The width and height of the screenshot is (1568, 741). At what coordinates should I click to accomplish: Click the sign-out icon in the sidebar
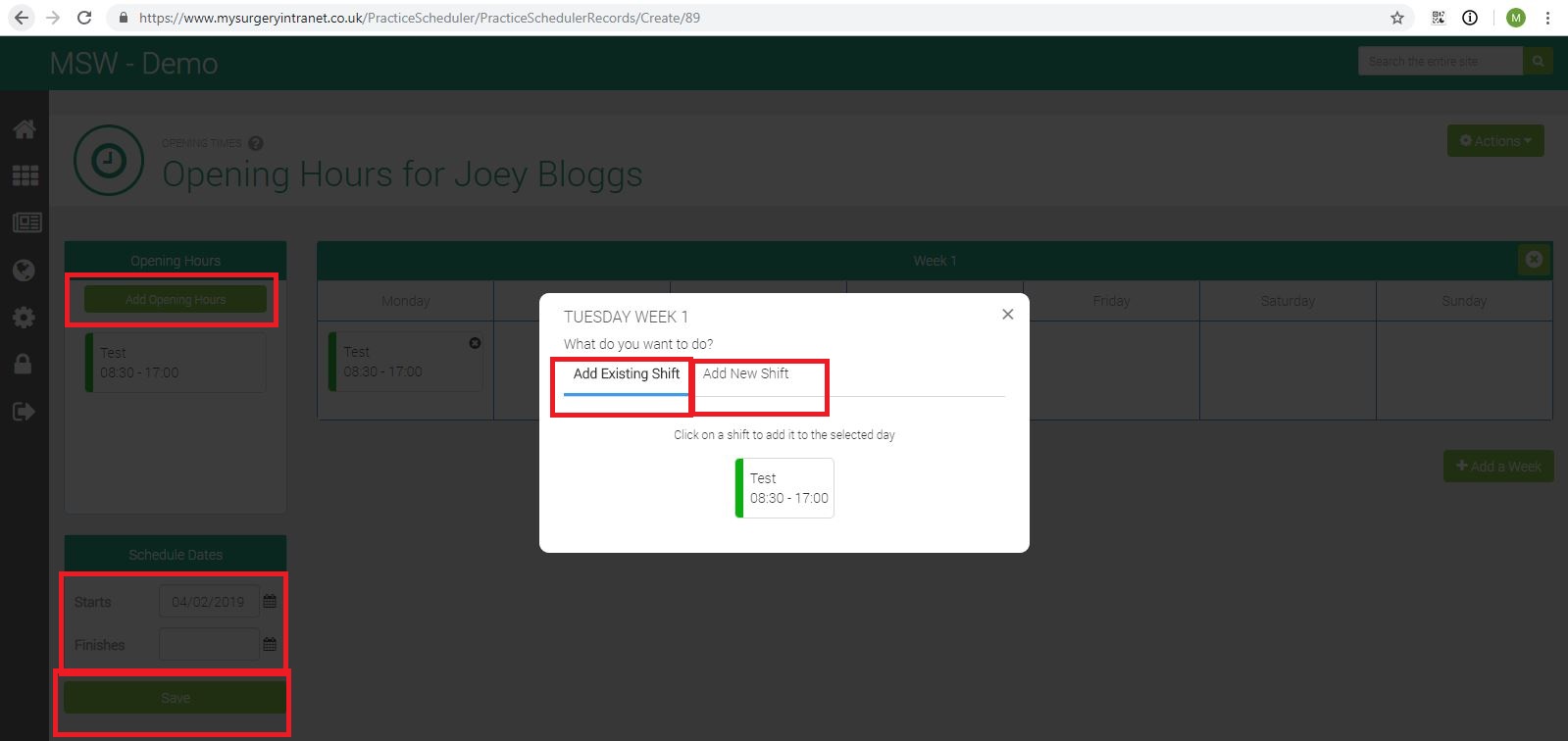(25, 412)
